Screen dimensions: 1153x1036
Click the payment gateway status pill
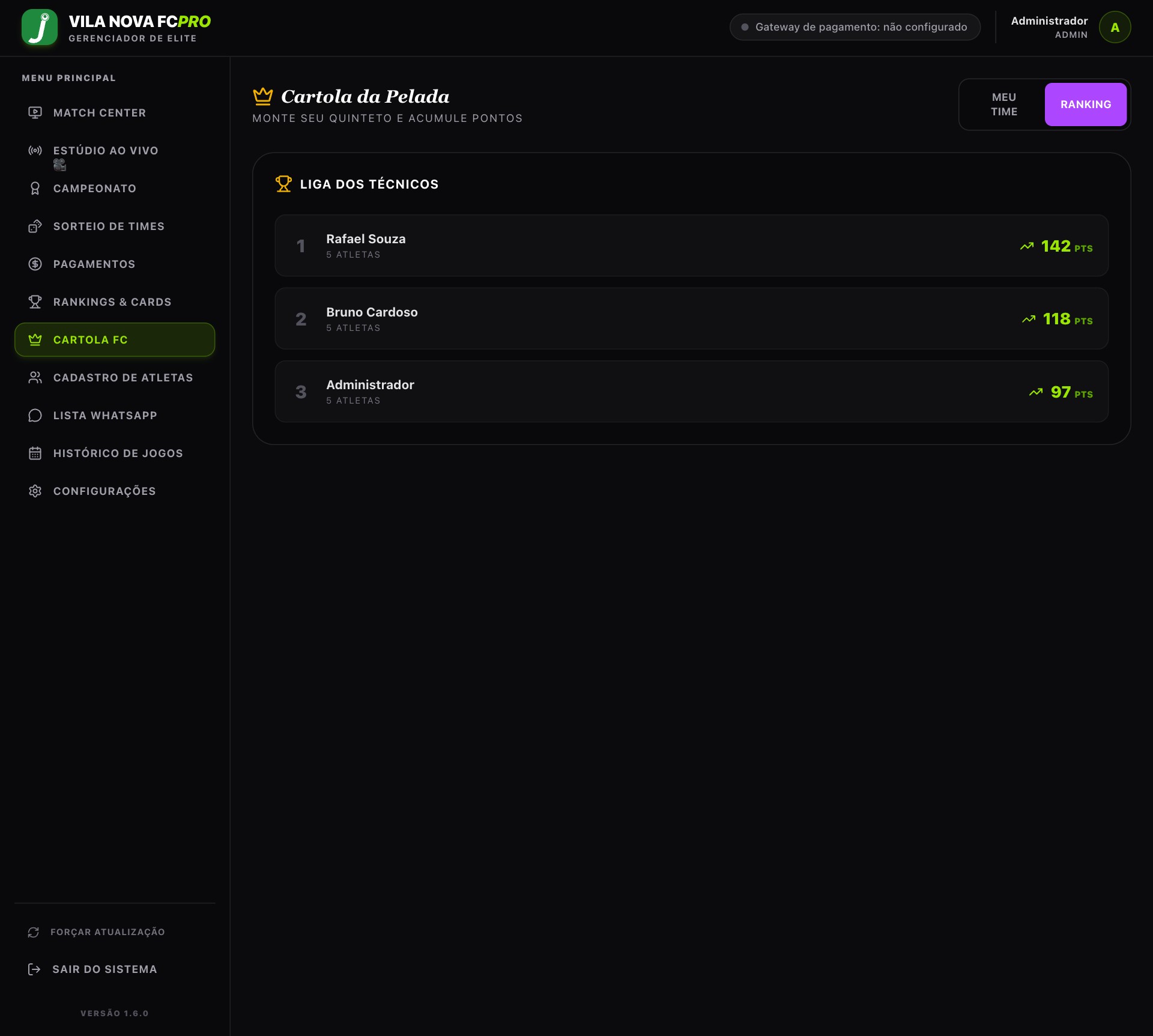(855, 27)
